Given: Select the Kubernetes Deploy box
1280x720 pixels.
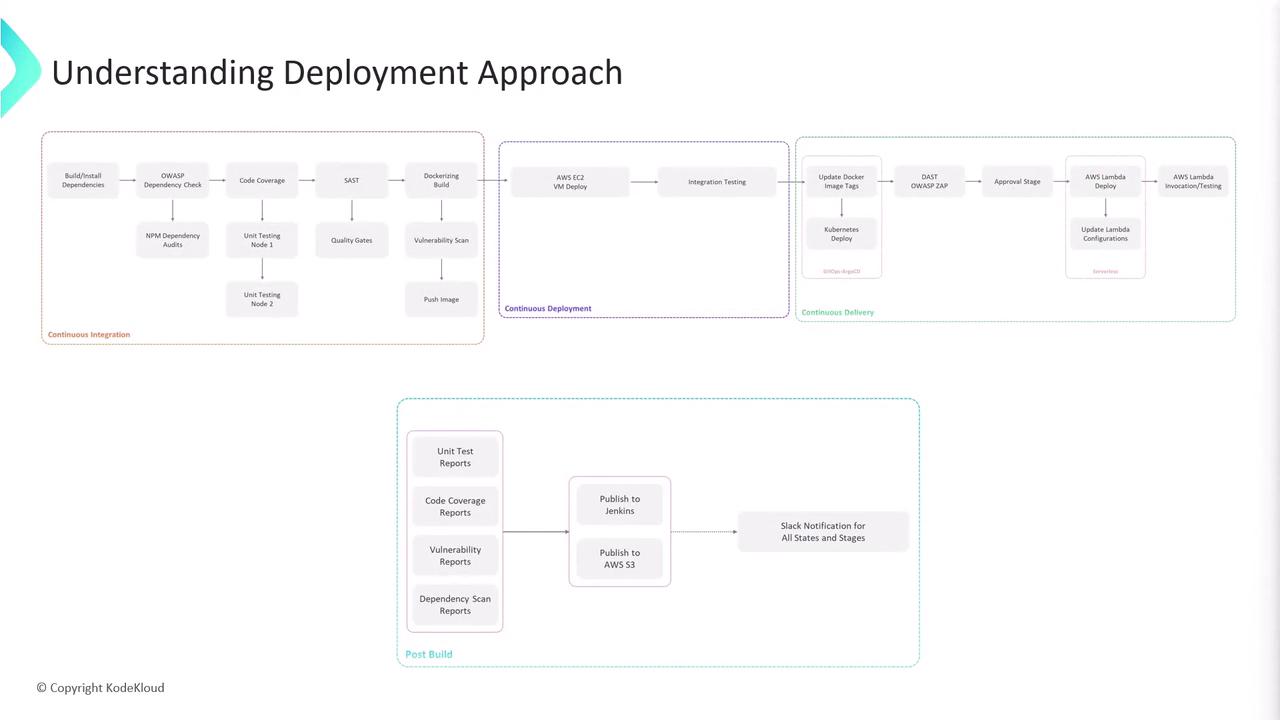Looking at the screenshot, I should pos(841,234).
